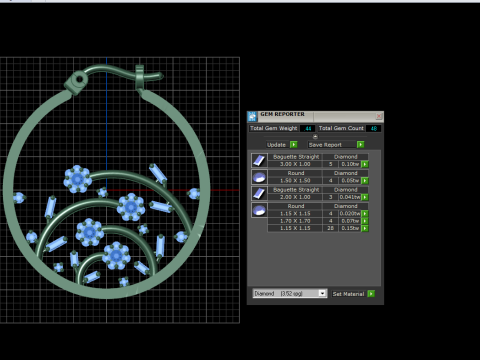The height and width of the screenshot is (360, 480).
Task: Close the Gem Reporter panel
Action: coord(379,116)
